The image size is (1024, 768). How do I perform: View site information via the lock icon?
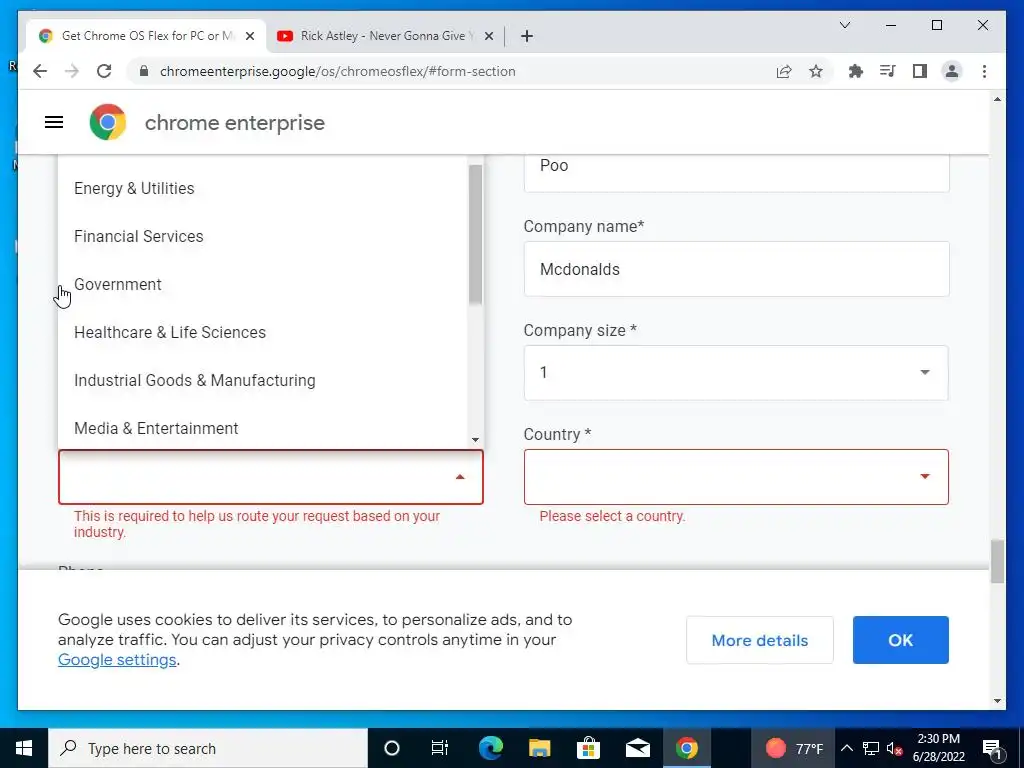pyautogui.click(x=144, y=71)
